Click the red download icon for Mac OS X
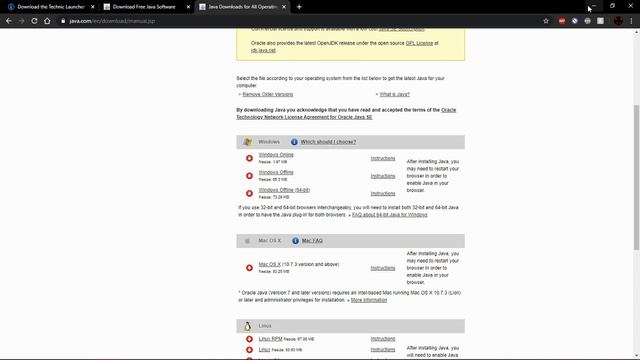Screen dimensions: 640x360 coord(249,268)
